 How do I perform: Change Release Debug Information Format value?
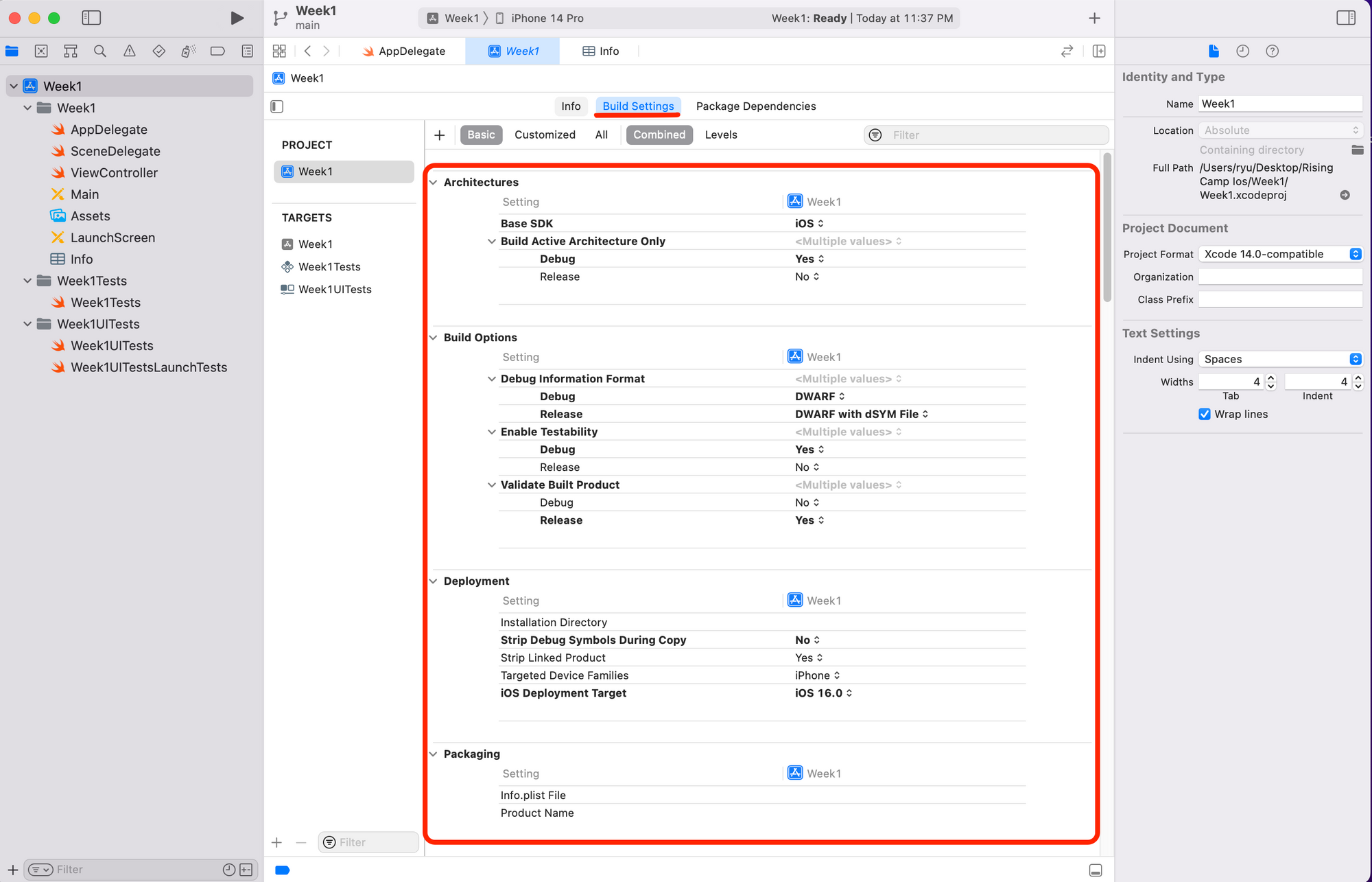click(x=862, y=414)
